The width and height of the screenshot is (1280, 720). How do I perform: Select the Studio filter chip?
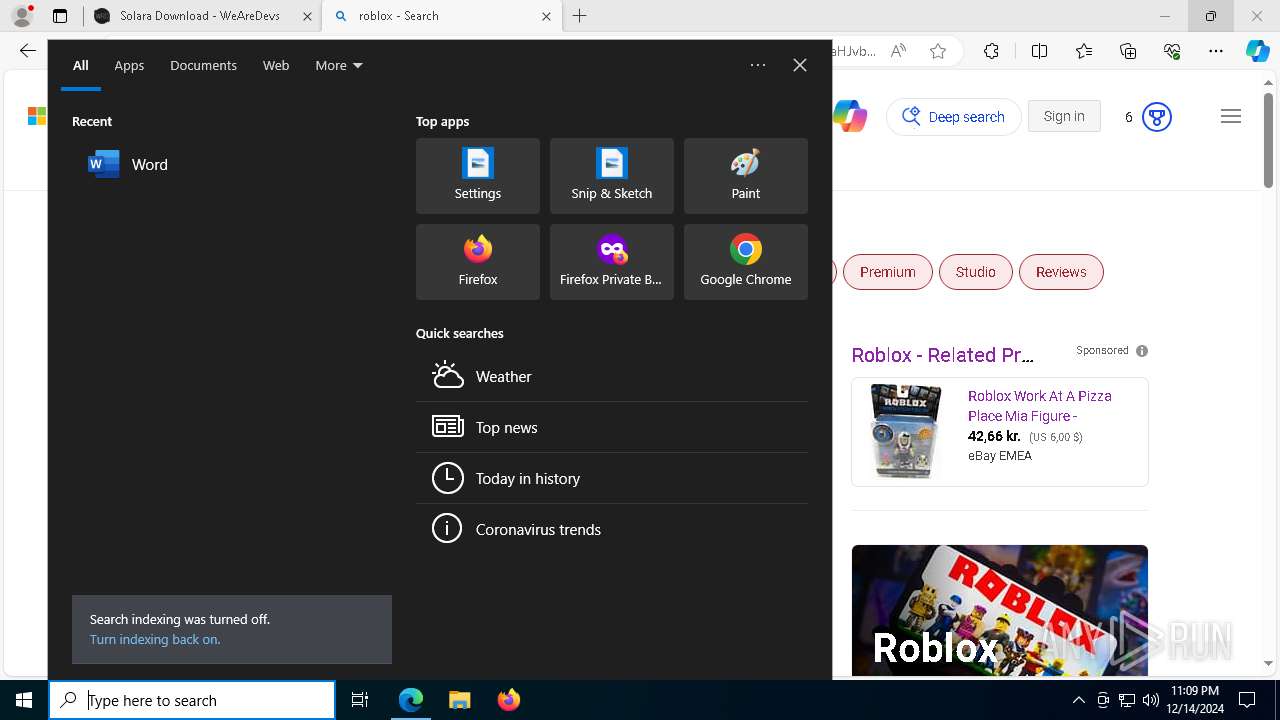pos(976,272)
